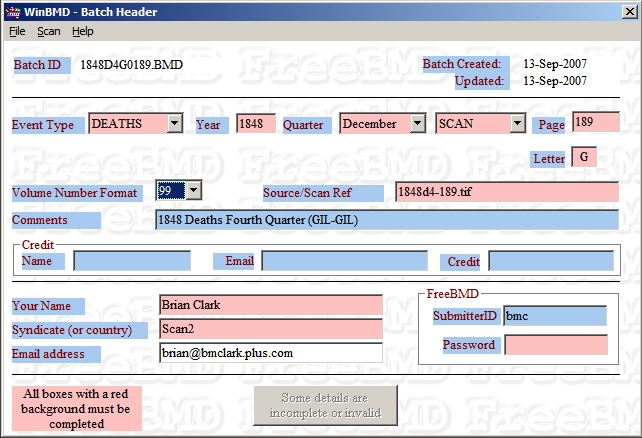Expand the Event Type DEATHS dropdown

pyautogui.click(x=175, y=123)
